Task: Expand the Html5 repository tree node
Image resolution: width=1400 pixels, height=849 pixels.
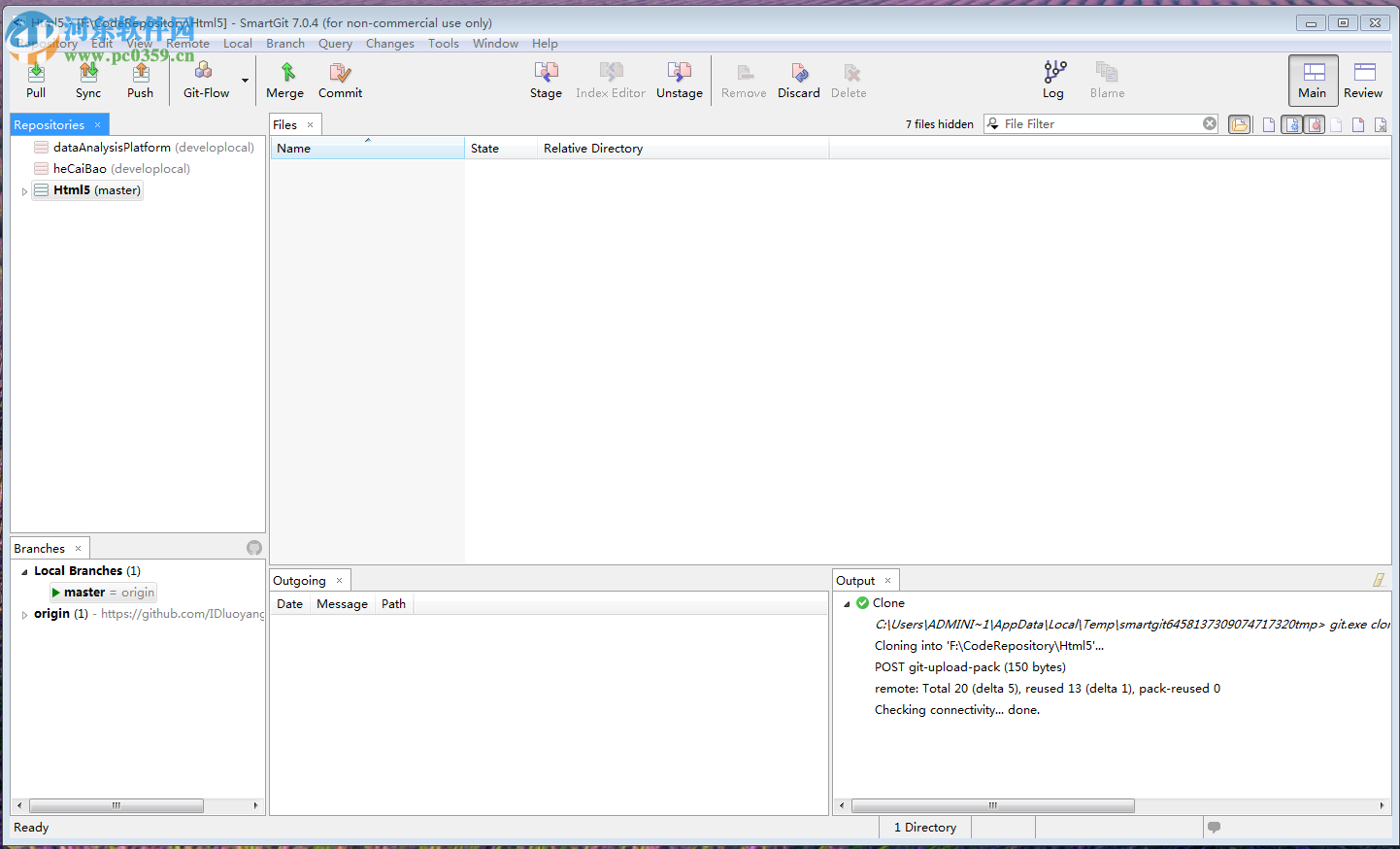Action: pos(24,191)
